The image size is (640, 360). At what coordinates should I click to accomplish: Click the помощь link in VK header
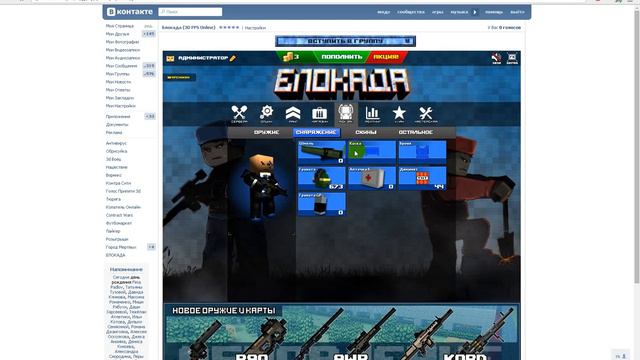click(x=494, y=12)
